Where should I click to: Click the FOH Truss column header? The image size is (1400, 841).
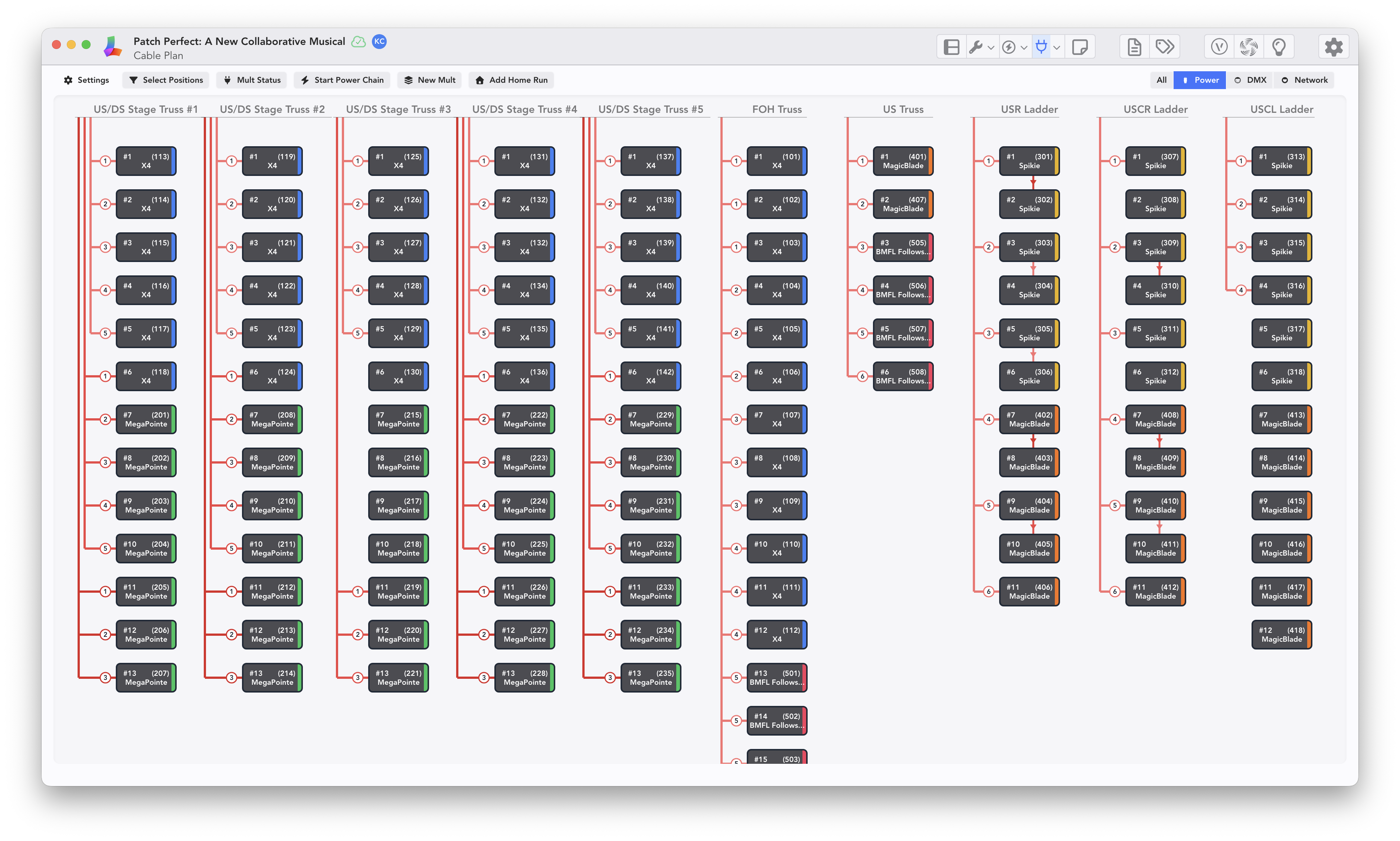pos(777,109)
